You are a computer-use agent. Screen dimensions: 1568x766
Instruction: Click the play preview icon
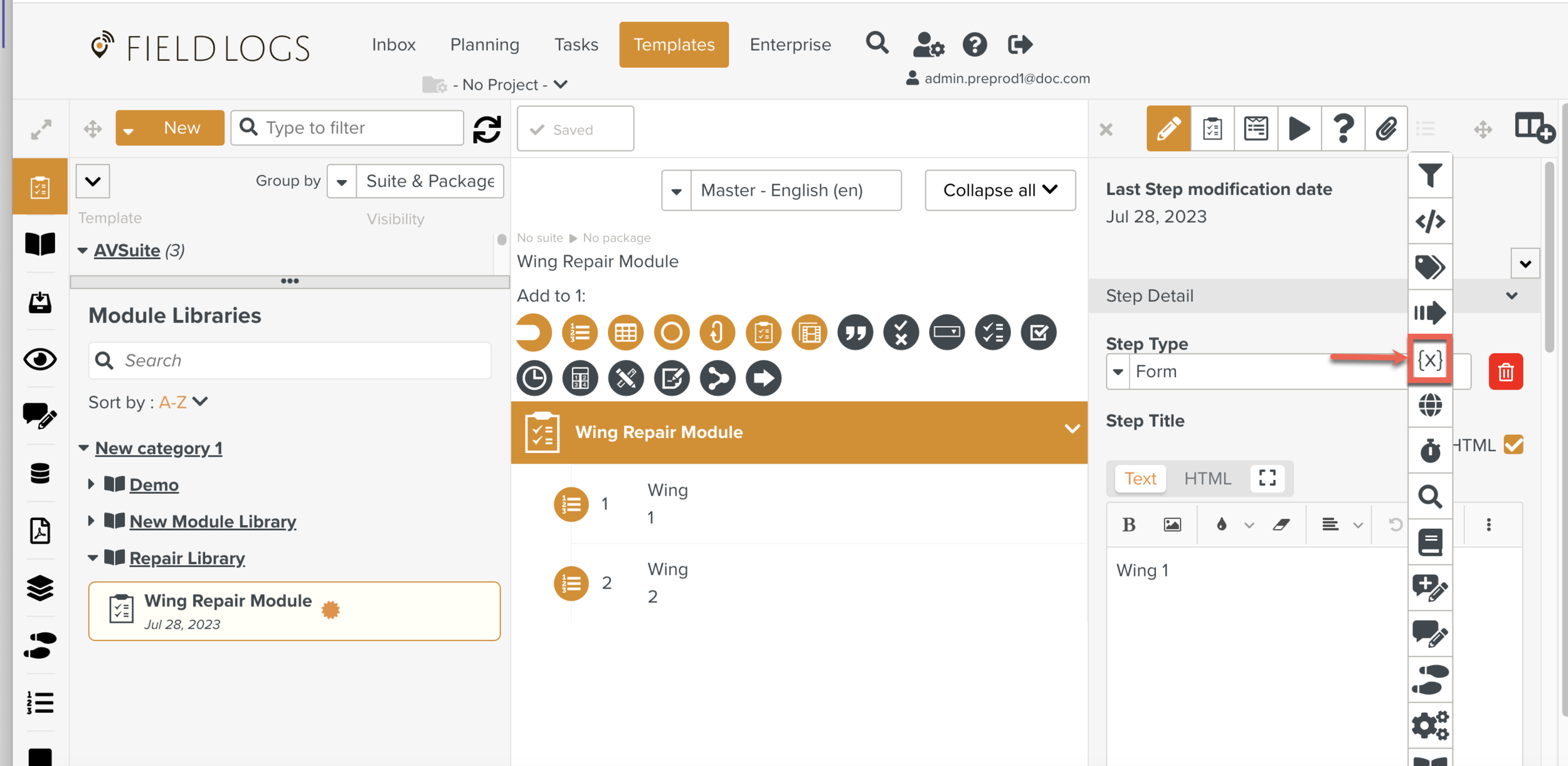(1299, 129)
